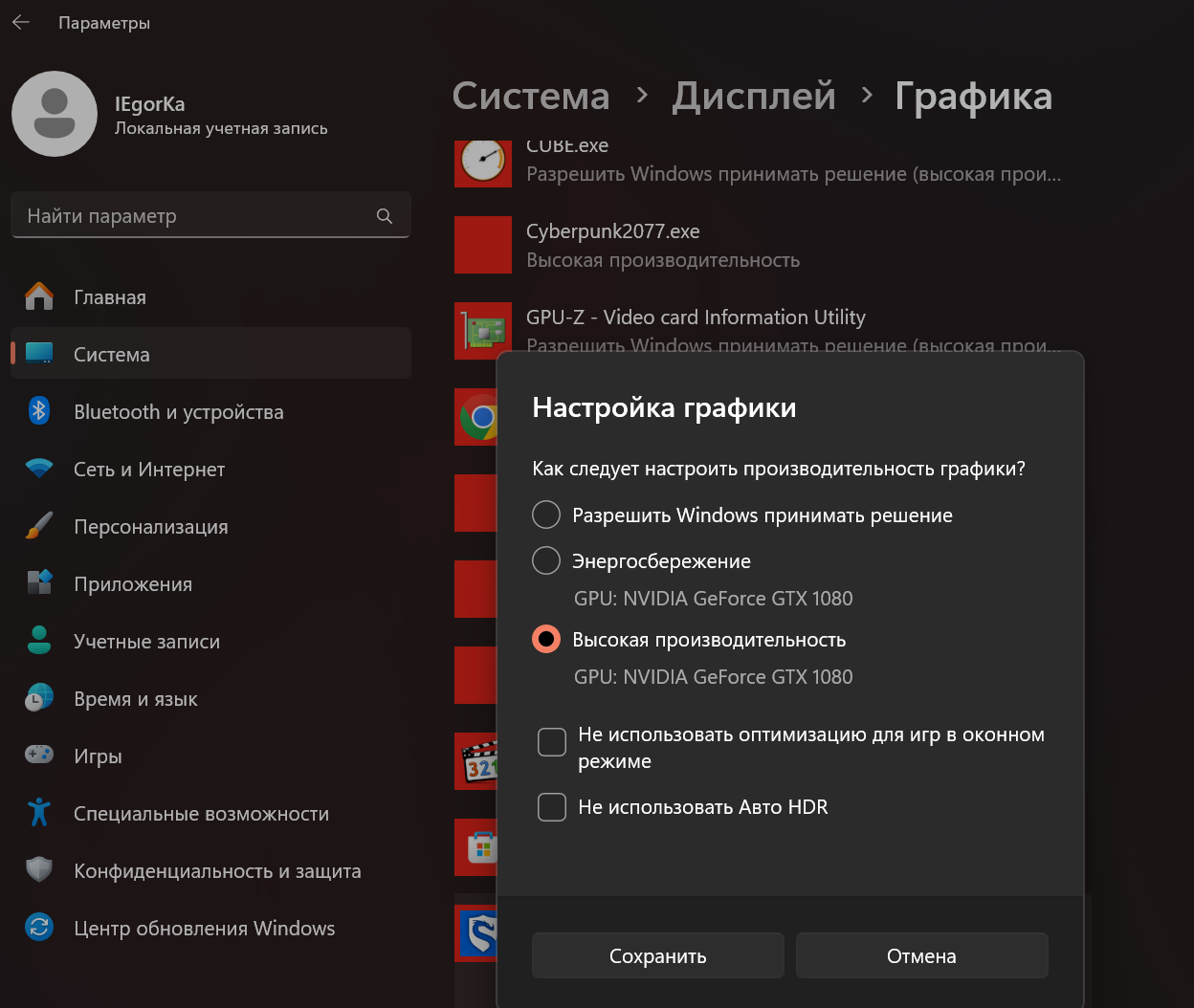Open Bluetooth и устройства section
The image size is (1194, 1008).
(x=210, y=411)
